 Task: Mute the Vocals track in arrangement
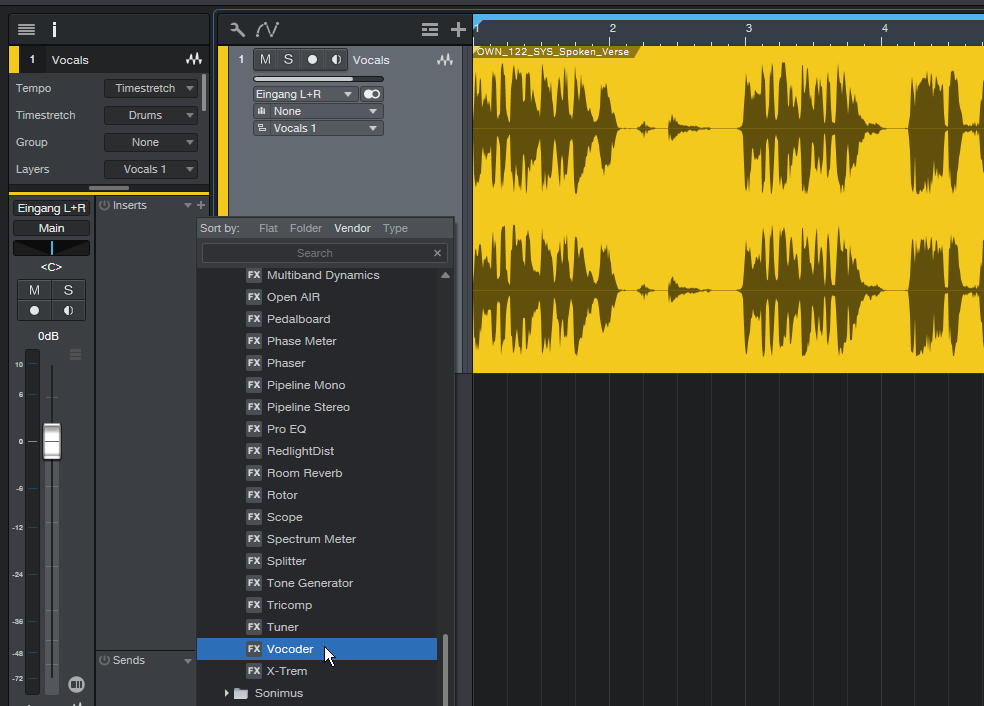(265, 60)
